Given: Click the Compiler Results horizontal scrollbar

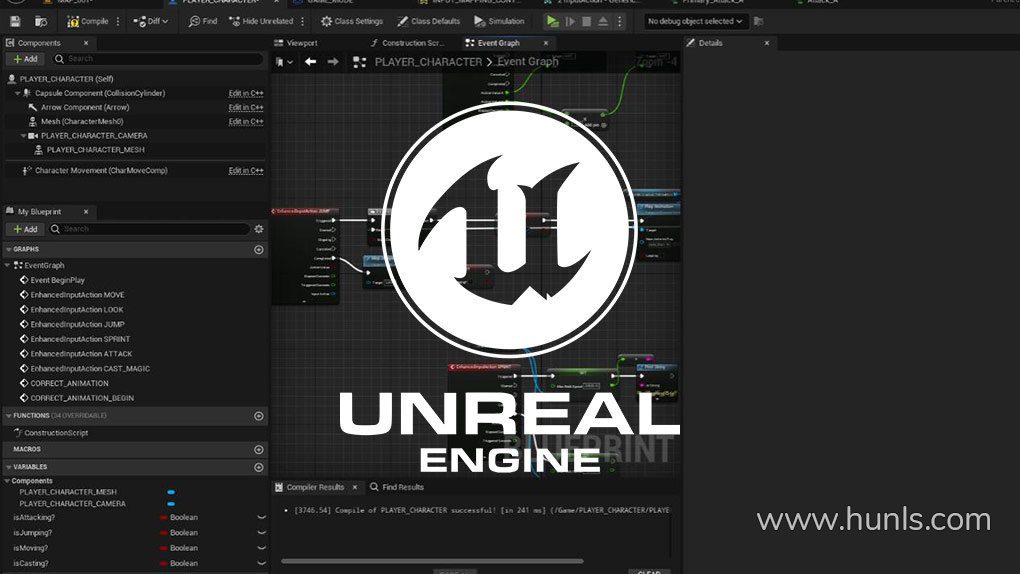Looking at the screenshot, I should click(x=432, y=561).
